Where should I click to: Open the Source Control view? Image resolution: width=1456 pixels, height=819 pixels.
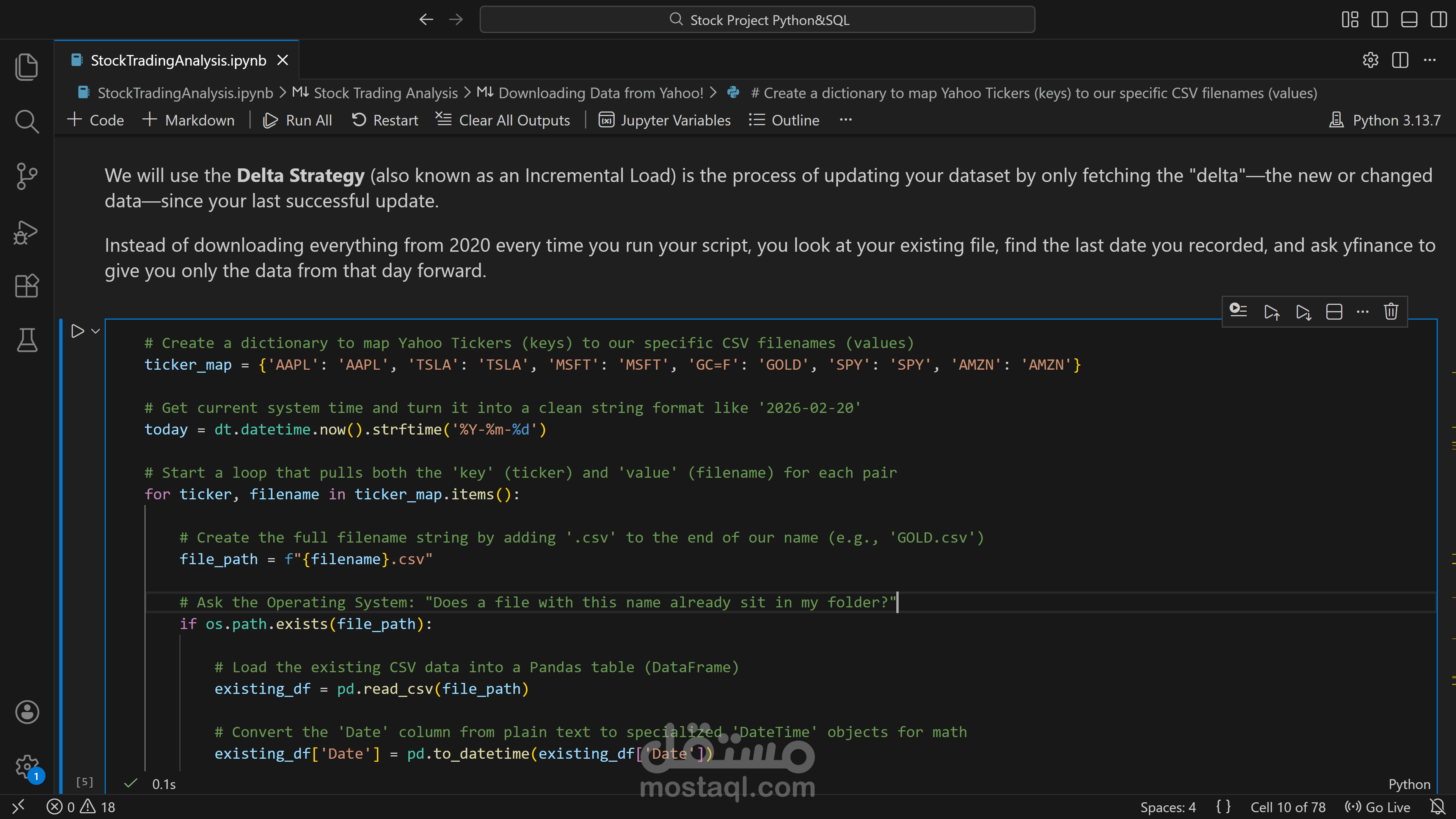pos(27,176)
